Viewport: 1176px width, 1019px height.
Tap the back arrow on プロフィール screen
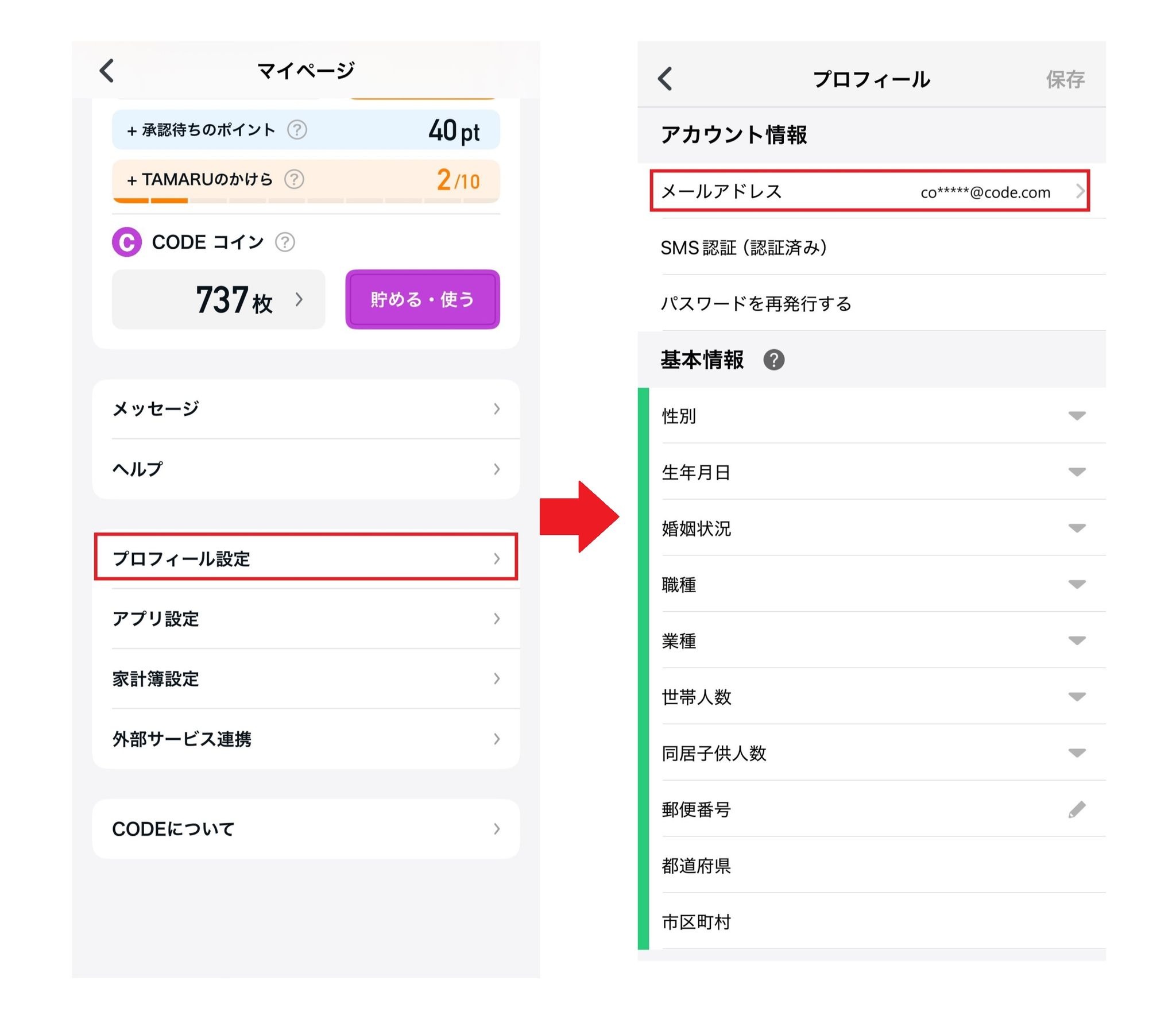[x=665, y=79]
